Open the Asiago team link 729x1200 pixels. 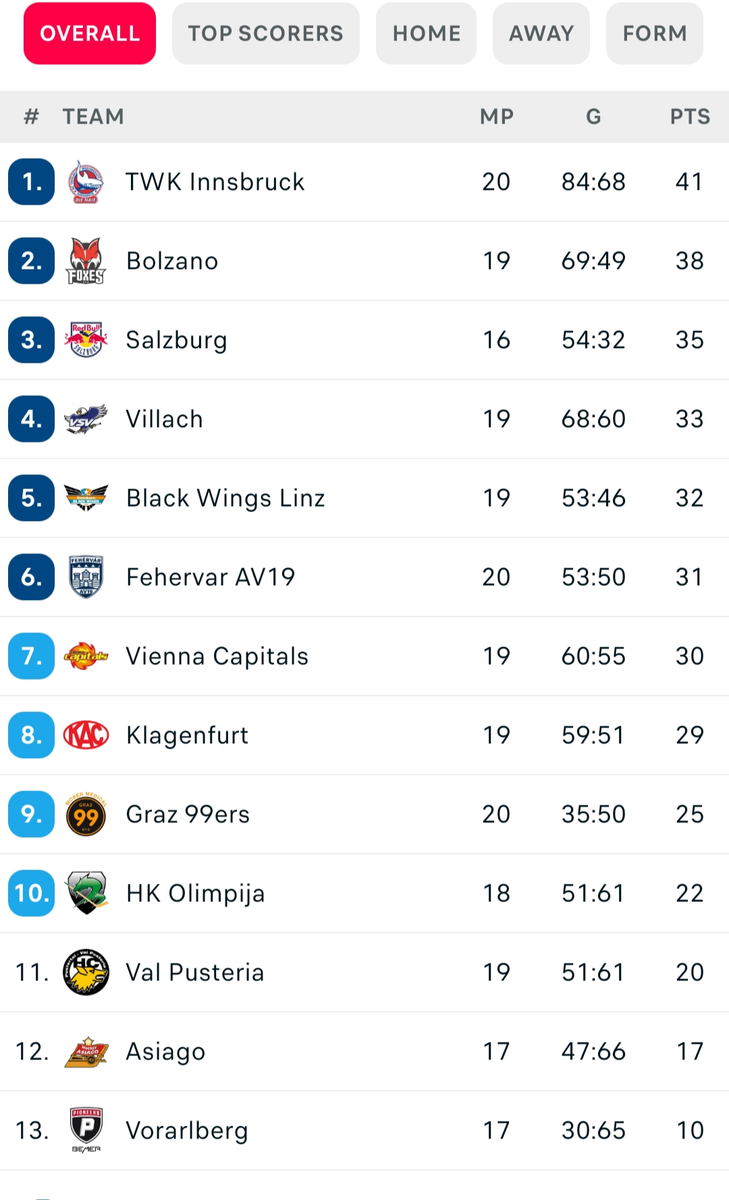pyautogui.click(x=165, y=1051)
